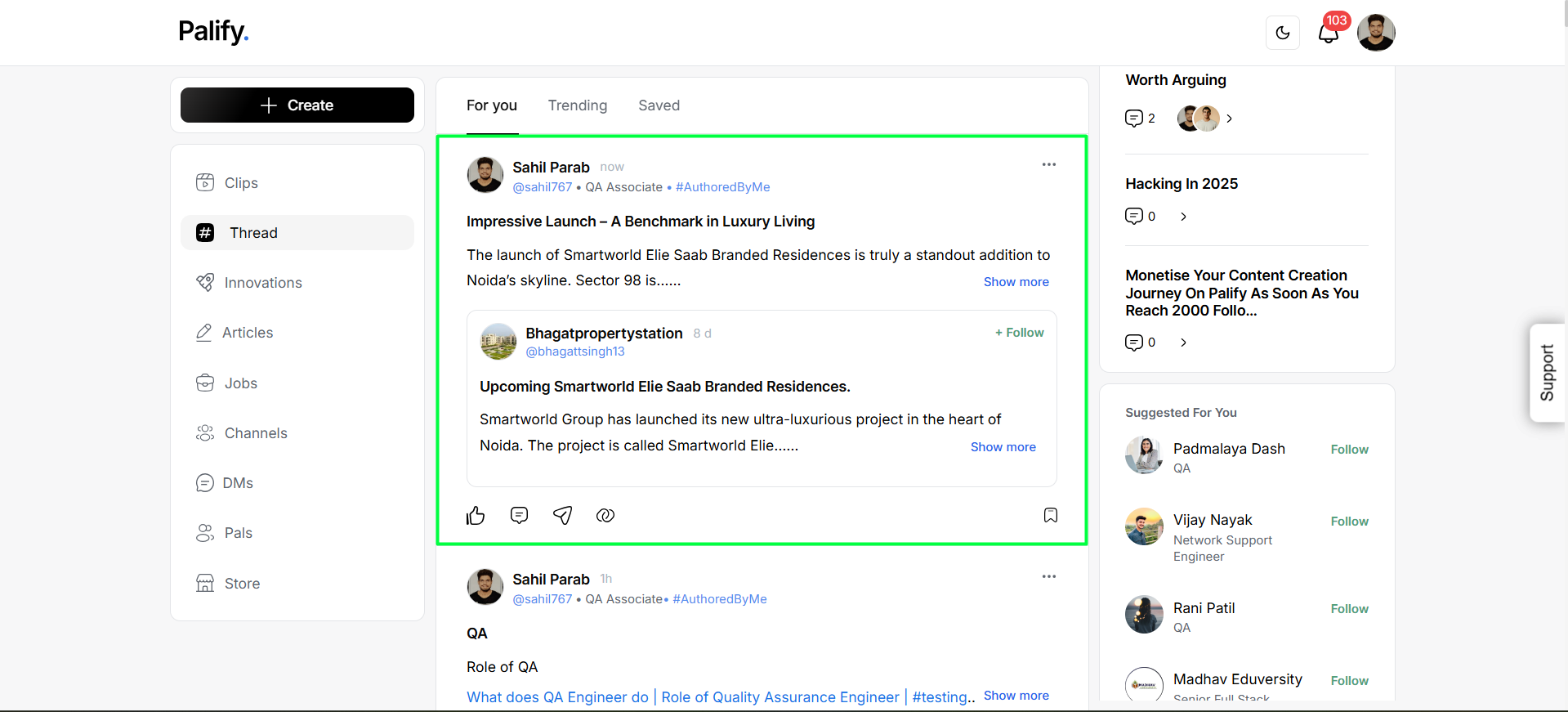Click the Thread hashtag icon

[205, 233]
